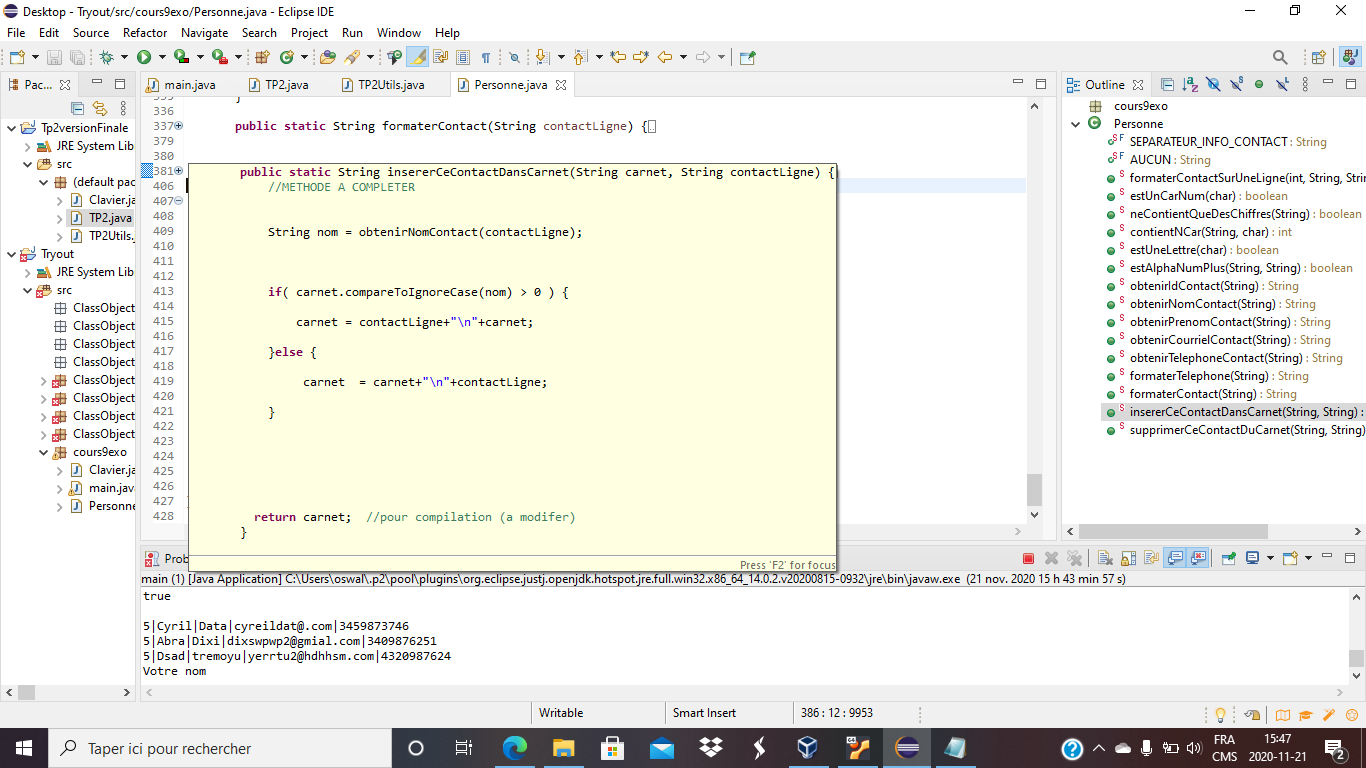Select the Debug tool in the toolbar
This screenshot has height=768, width=1366.
click(x=106, y=57)
